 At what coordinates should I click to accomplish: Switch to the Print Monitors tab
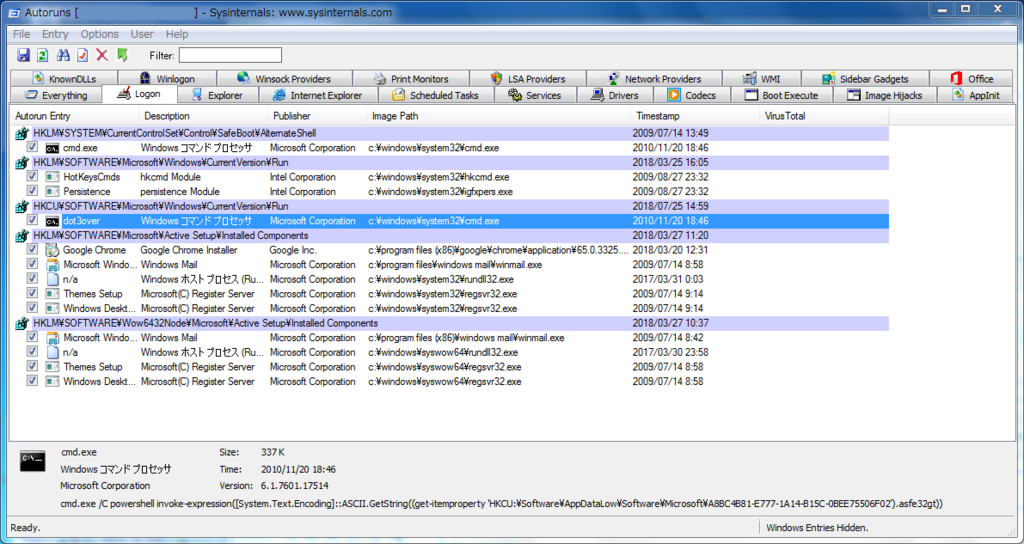coord(411,78)
